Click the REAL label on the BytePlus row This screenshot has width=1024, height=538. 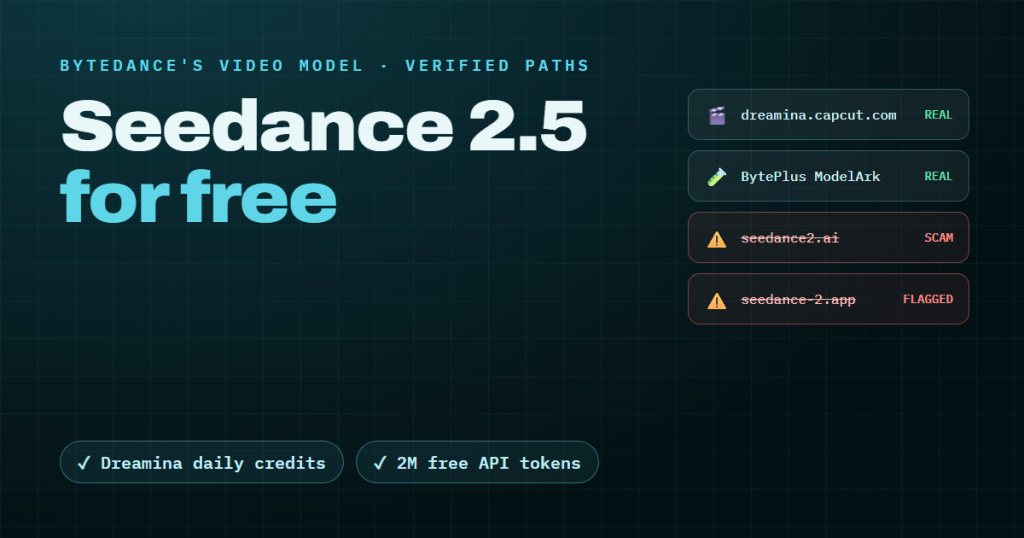[938, 176]
